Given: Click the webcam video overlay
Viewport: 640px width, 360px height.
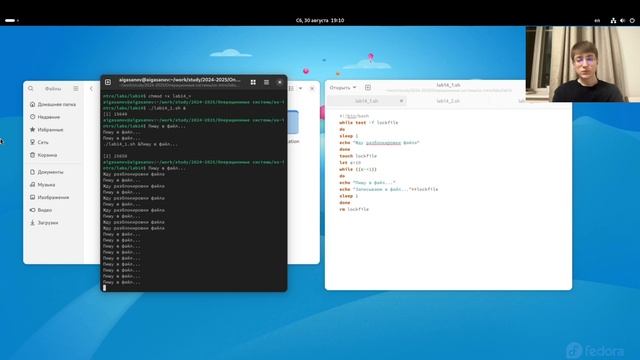Looking at the screenshot, I should (x=583, y=64).
